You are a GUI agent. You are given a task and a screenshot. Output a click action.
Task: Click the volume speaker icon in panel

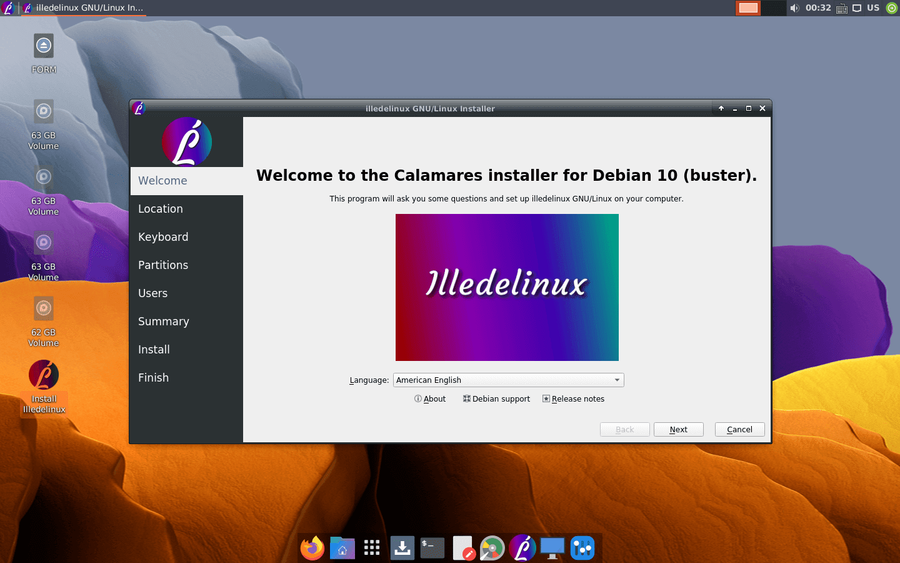click(x=794, y=8)
